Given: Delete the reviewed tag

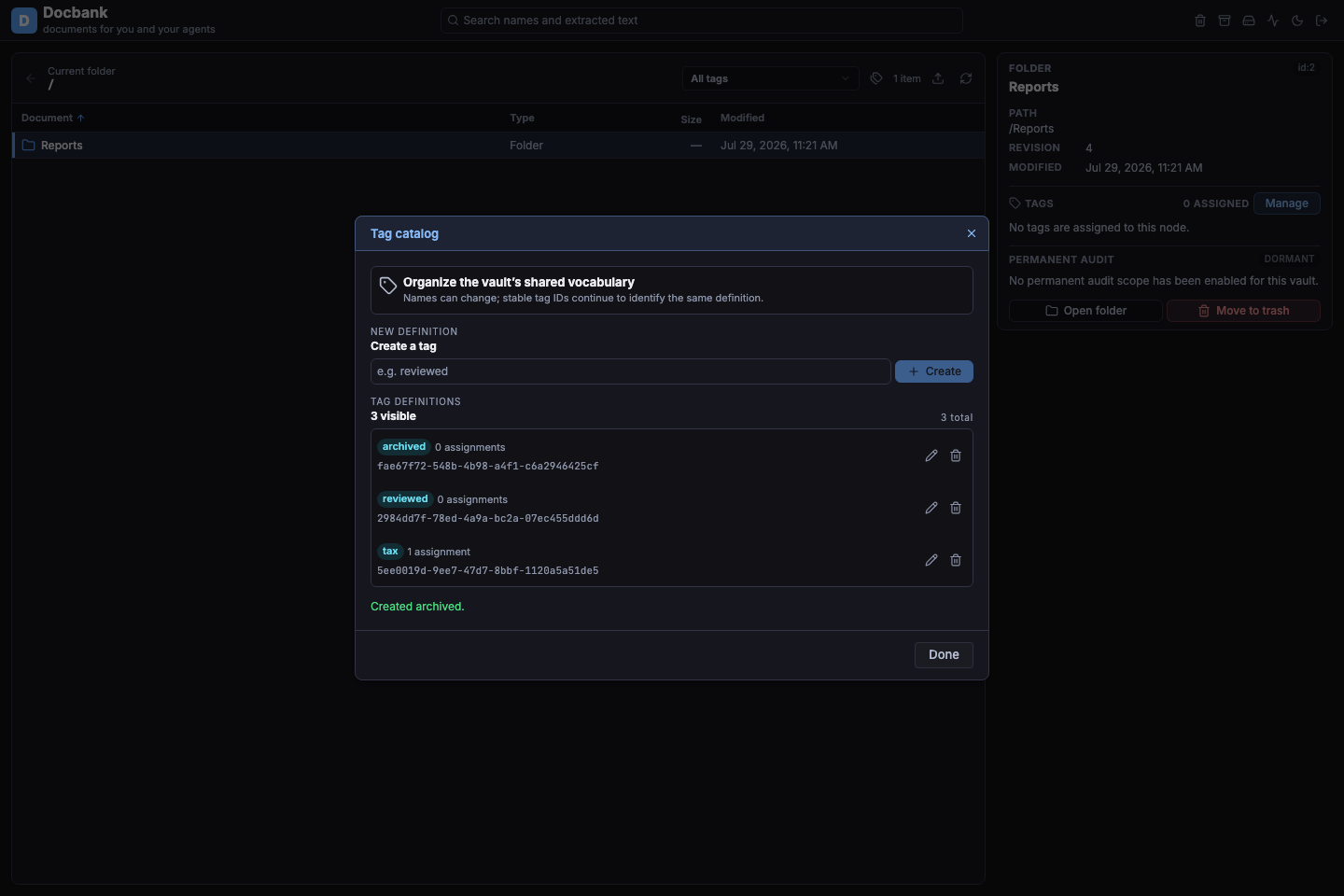Looking at the screenshot, I should tap(956, 508).
